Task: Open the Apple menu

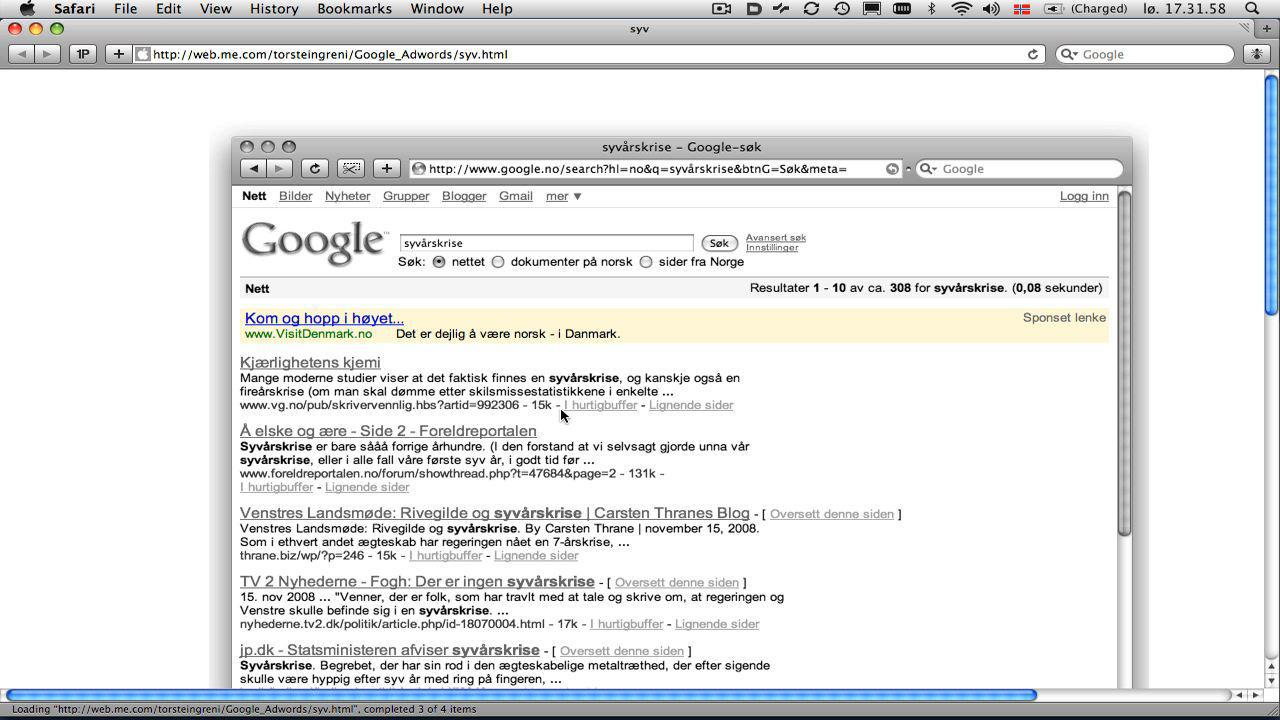Action: coord(27,9)
